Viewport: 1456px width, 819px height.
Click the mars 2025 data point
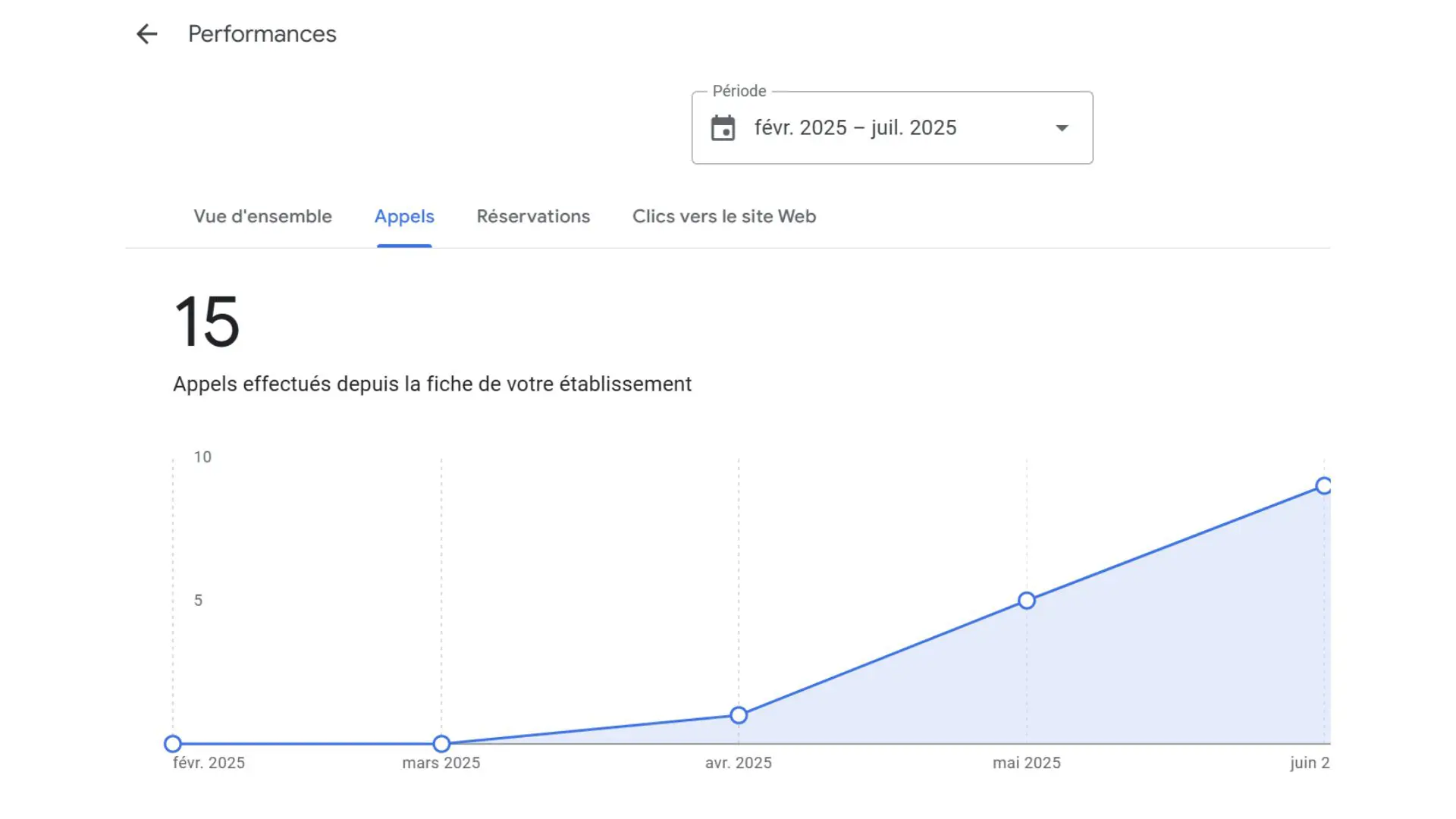pos(441,744)
